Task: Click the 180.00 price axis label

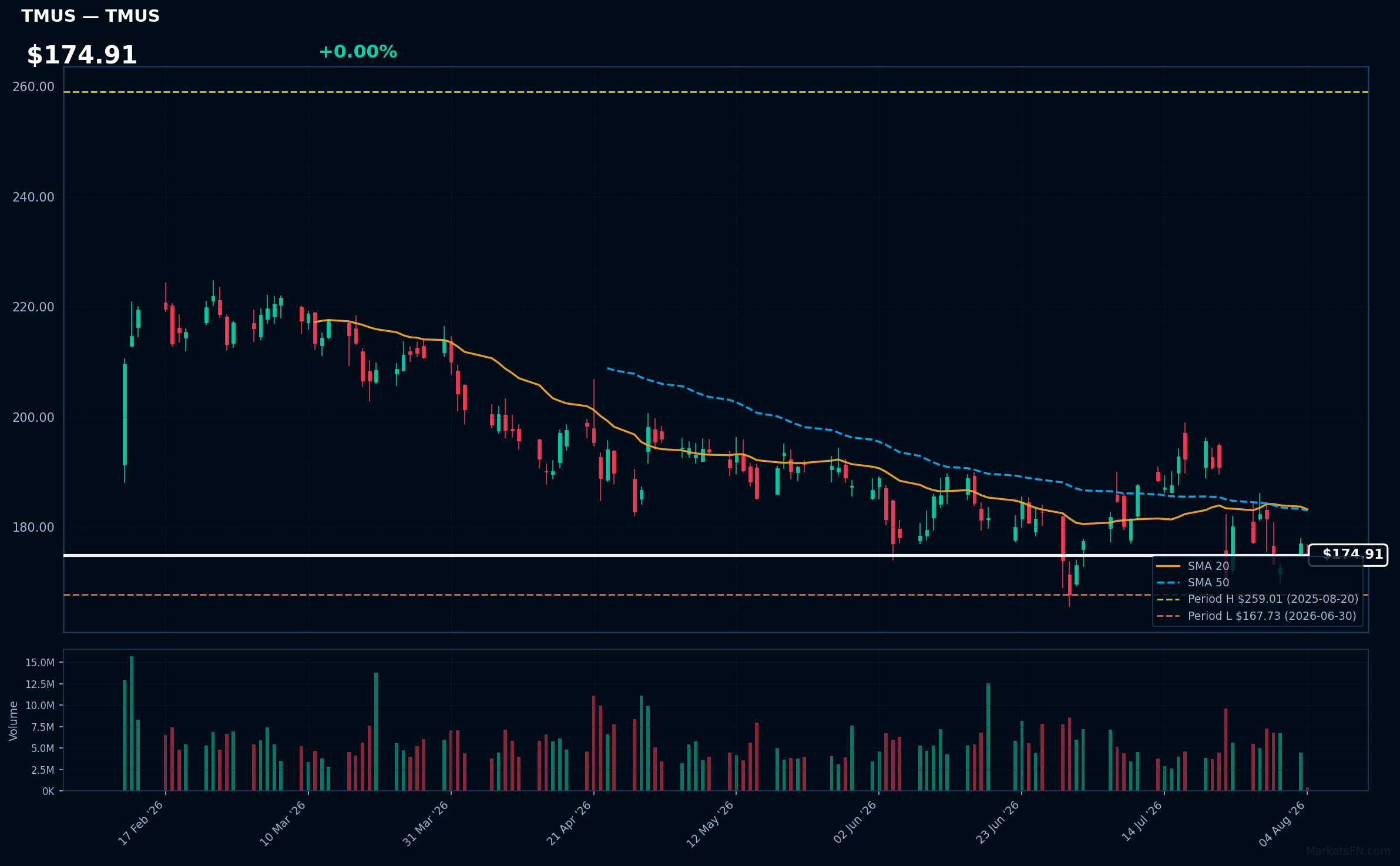Action: click(x=33, y=528)
